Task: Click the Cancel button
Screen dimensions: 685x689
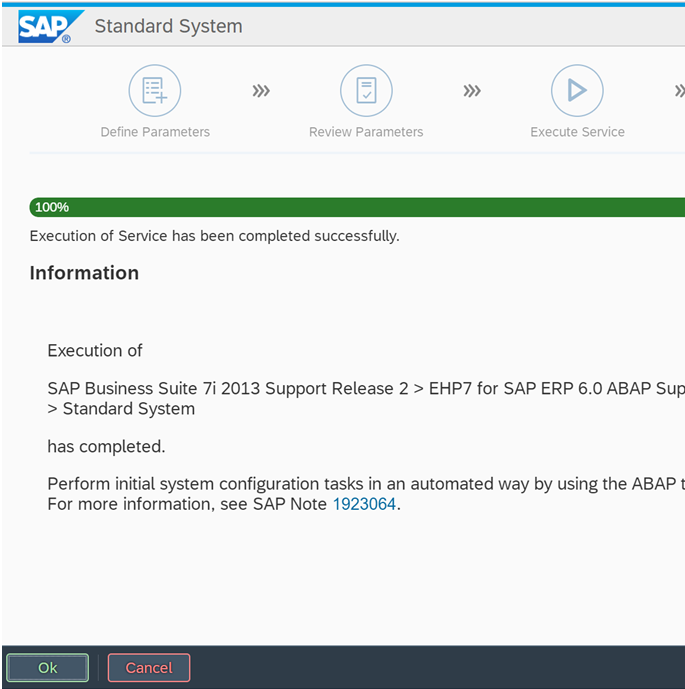Action: pyautogui.click(x=149, y=667)
